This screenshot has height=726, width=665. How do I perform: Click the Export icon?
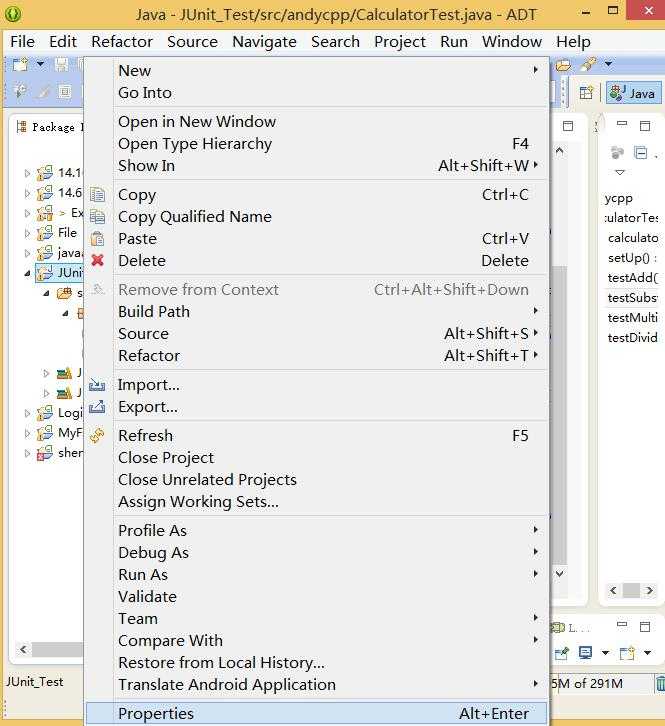[x=97, y=407]
